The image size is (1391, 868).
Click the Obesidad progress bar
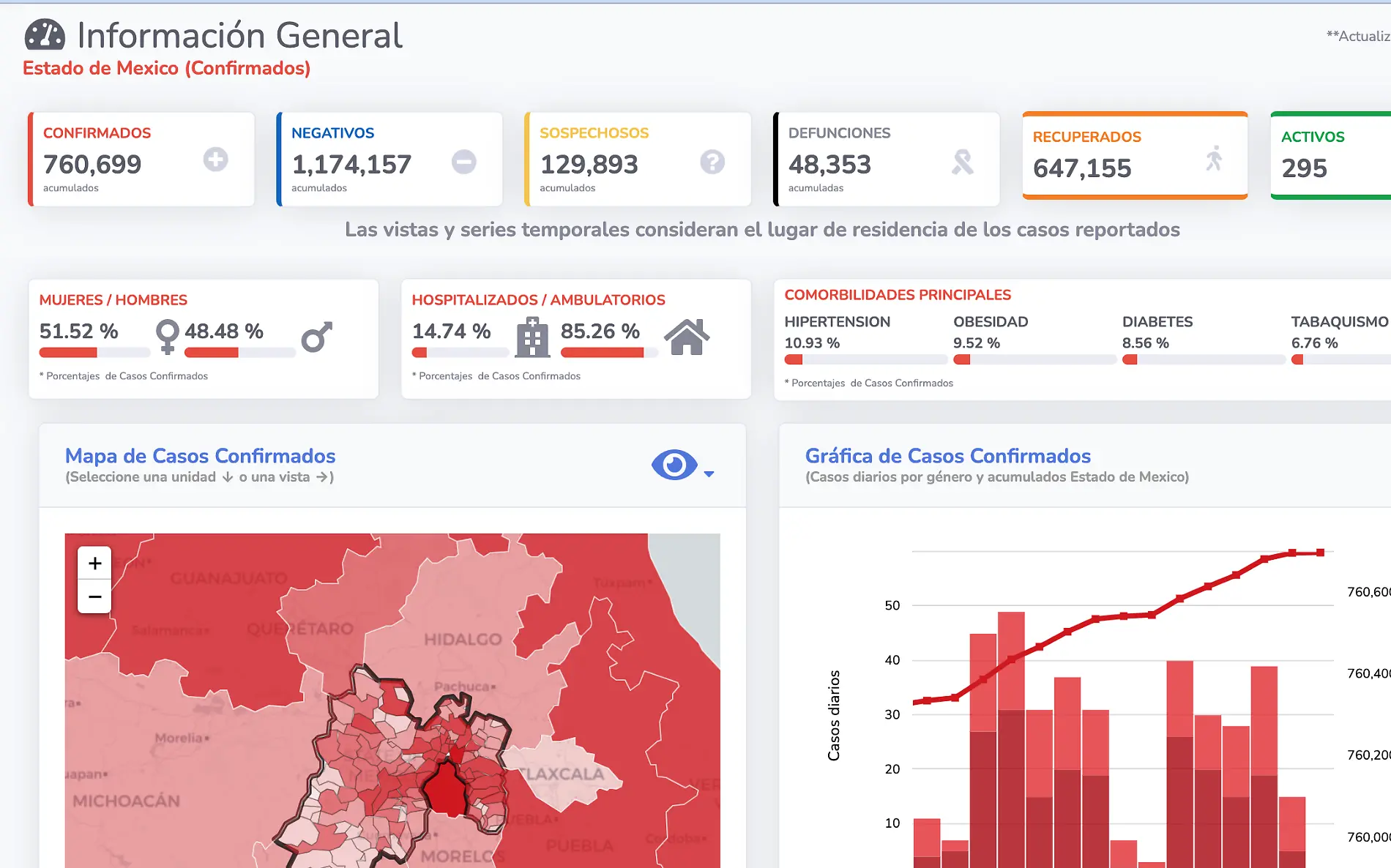(x=1034, y=359)
